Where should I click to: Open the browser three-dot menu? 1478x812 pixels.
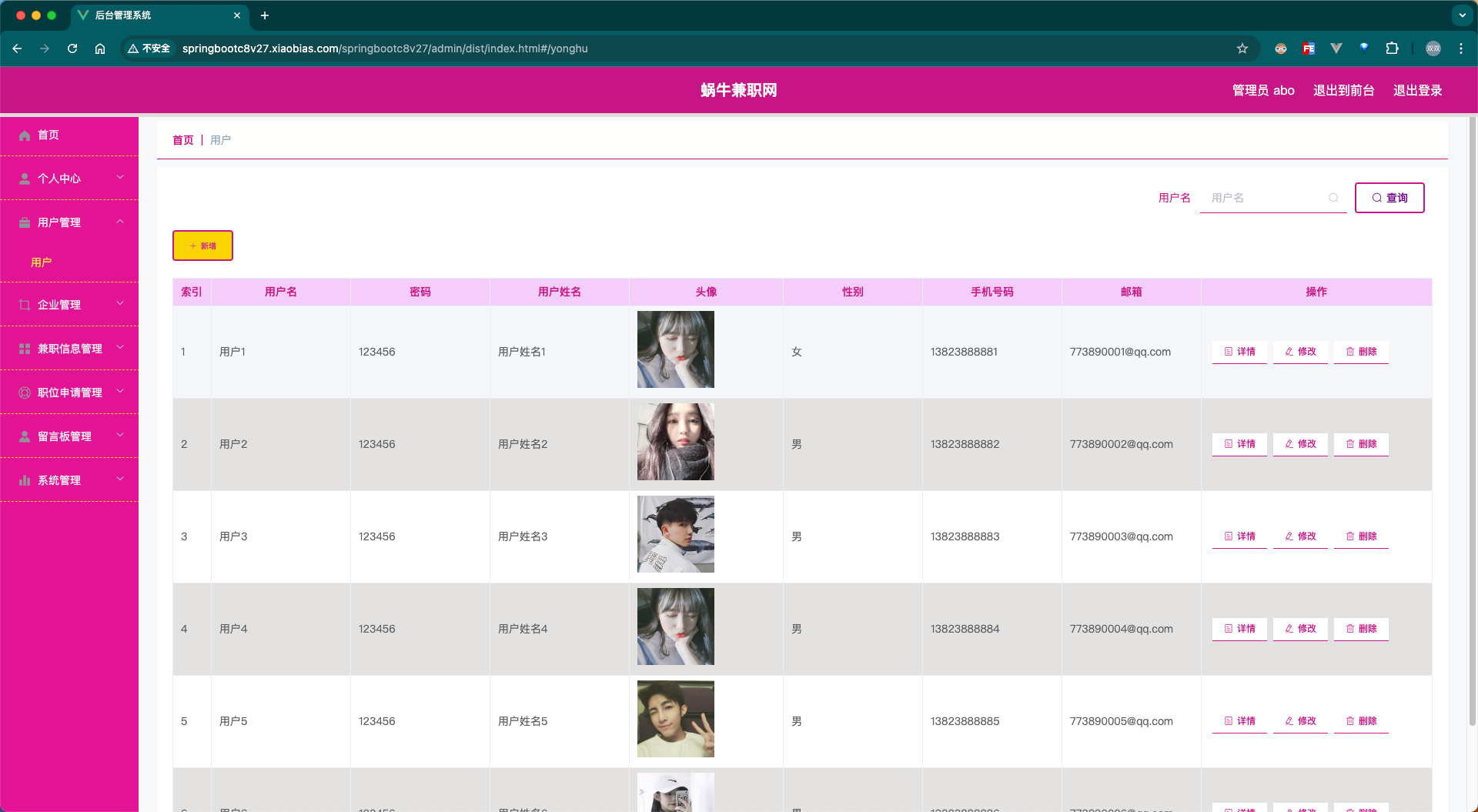(x=1461, y=48)
